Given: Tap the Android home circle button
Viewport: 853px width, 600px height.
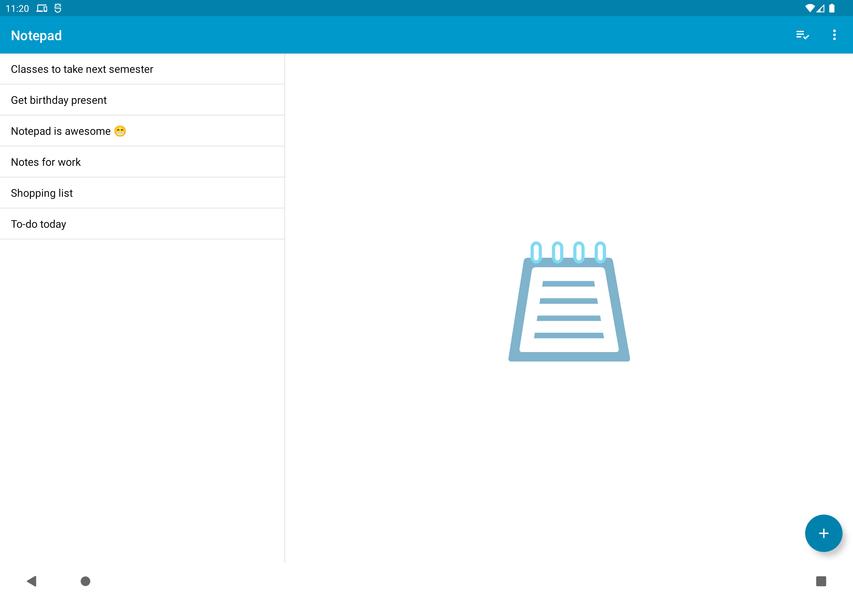Looking at the screenshot, I should click(85, 581).
